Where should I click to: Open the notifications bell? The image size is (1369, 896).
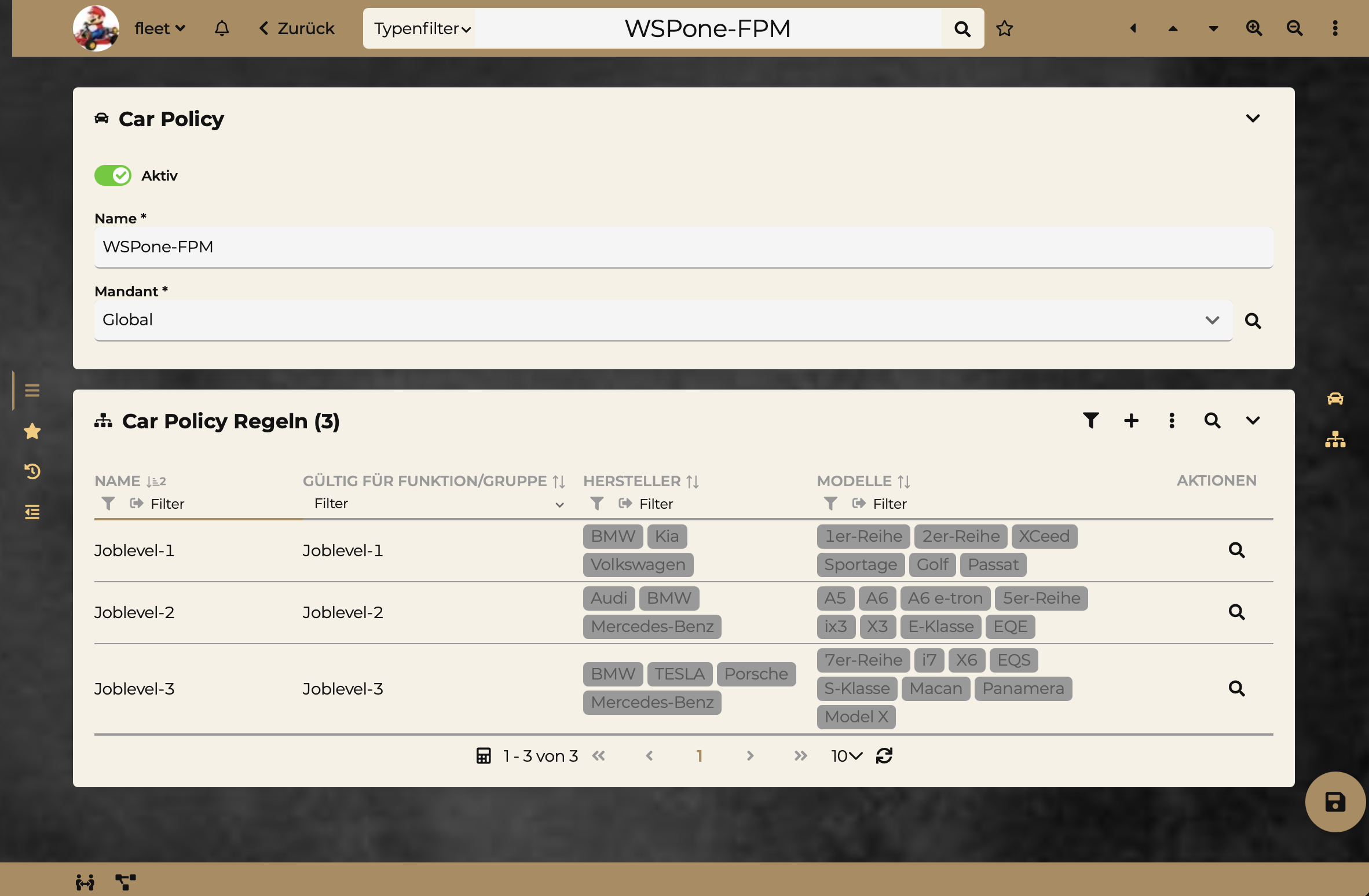pyautogui.click(x=222, y=28)
